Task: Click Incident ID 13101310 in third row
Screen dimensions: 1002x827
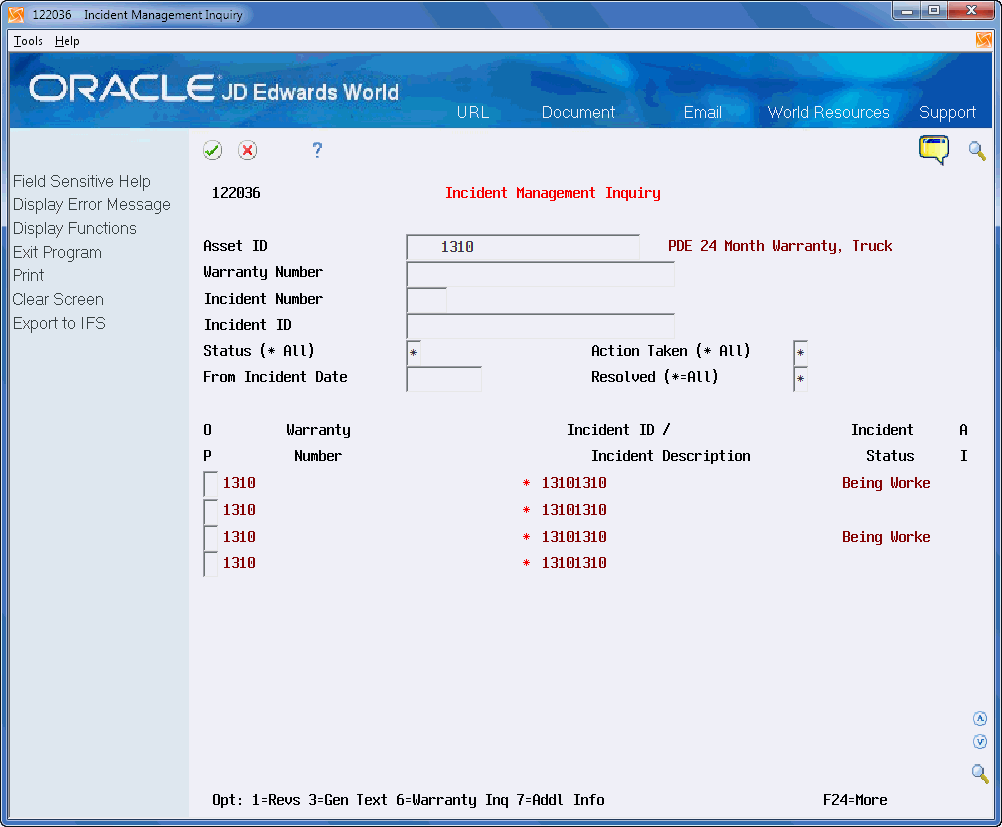Action: [x=574, y=537]
